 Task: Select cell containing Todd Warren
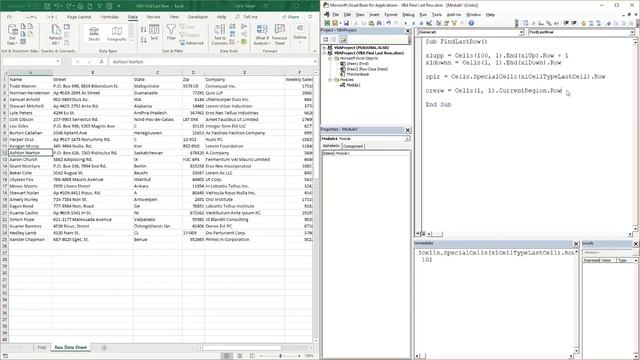(x=31, y=86)
